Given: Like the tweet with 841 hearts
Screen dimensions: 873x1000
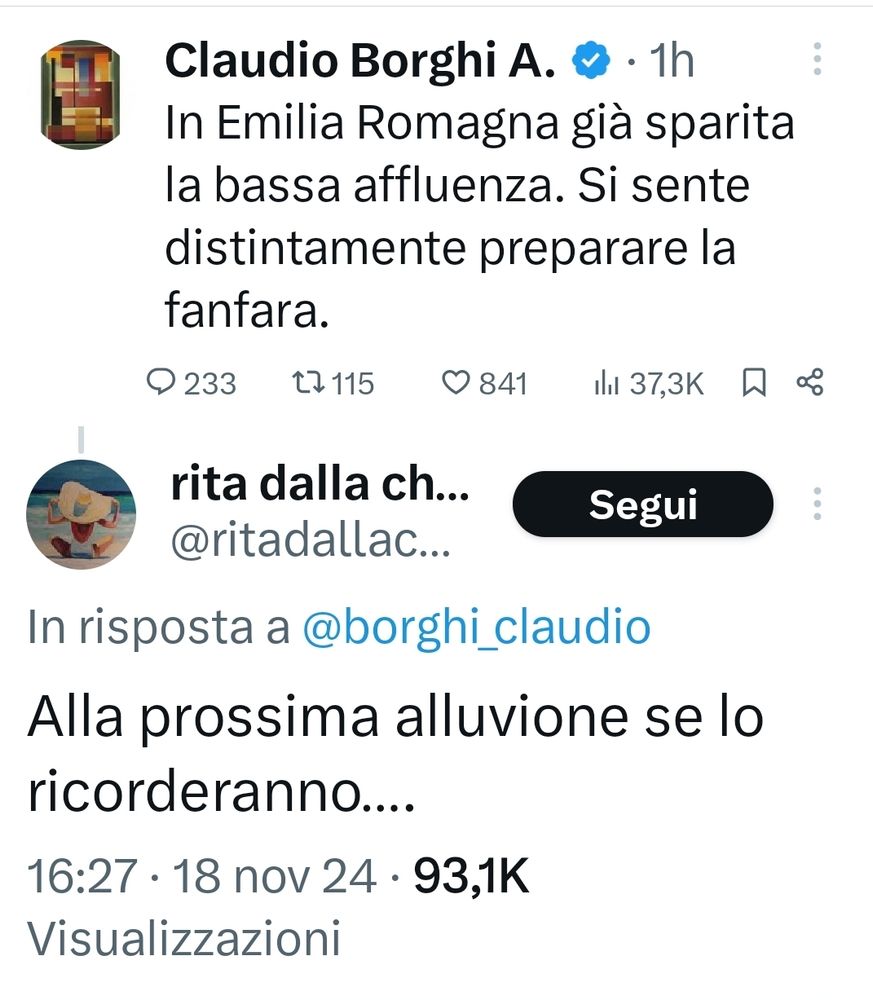Looking at the screenshot, I should 456,383.
